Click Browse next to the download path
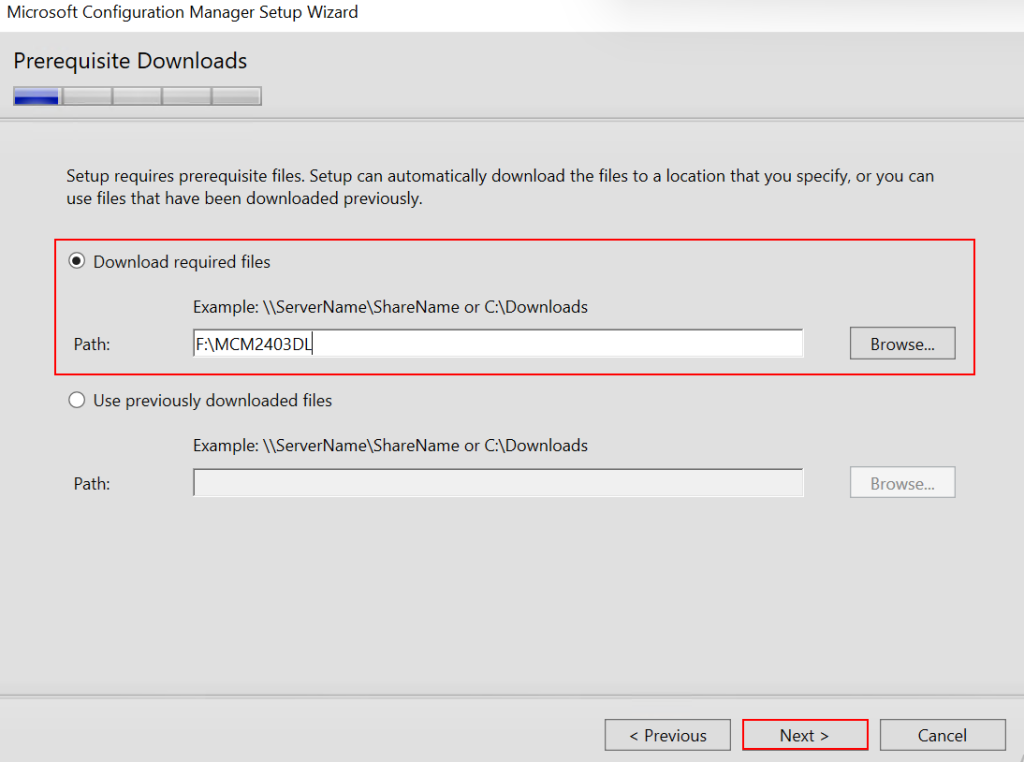Image resolution: width=1024 pixels, height=762 pixels. tap(902, 344)
